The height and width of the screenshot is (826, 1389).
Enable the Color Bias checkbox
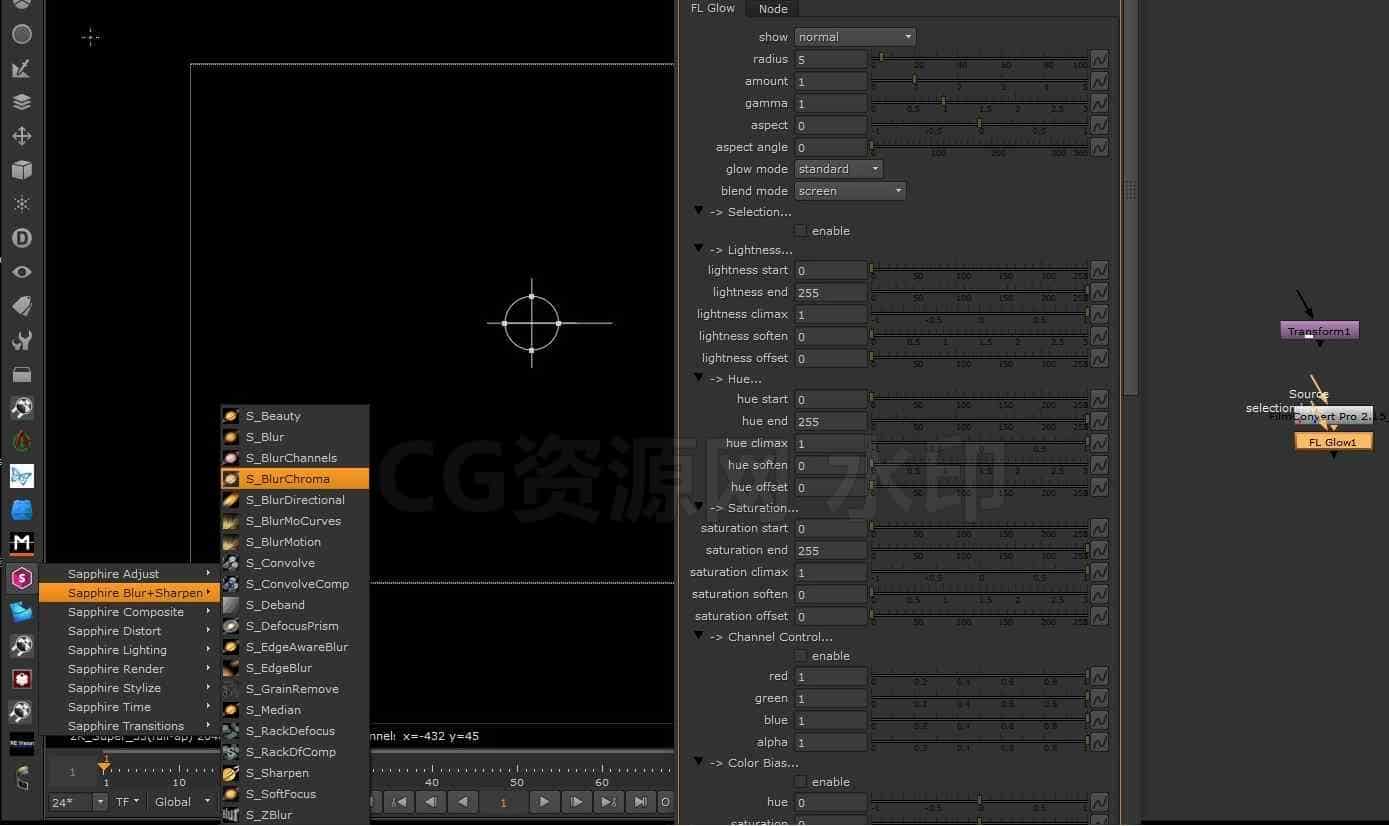coord(800,782)
